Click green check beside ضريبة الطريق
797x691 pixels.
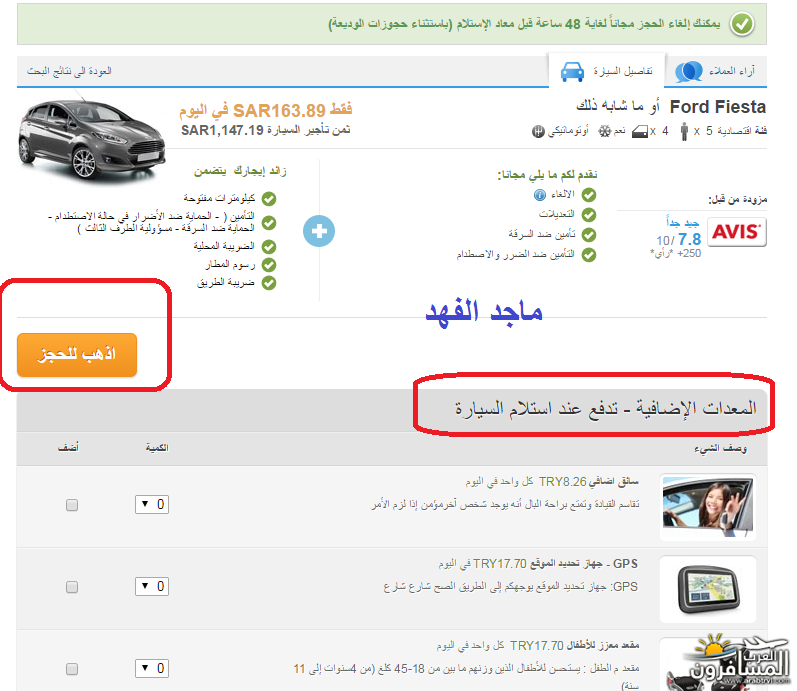click(x=269, y=283)
